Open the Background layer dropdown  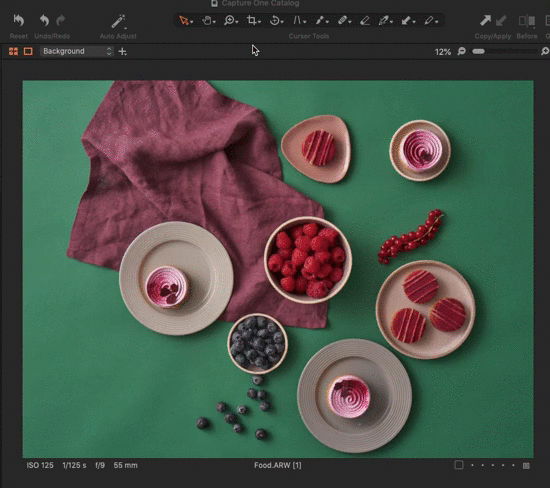click(x=76, y=51)
